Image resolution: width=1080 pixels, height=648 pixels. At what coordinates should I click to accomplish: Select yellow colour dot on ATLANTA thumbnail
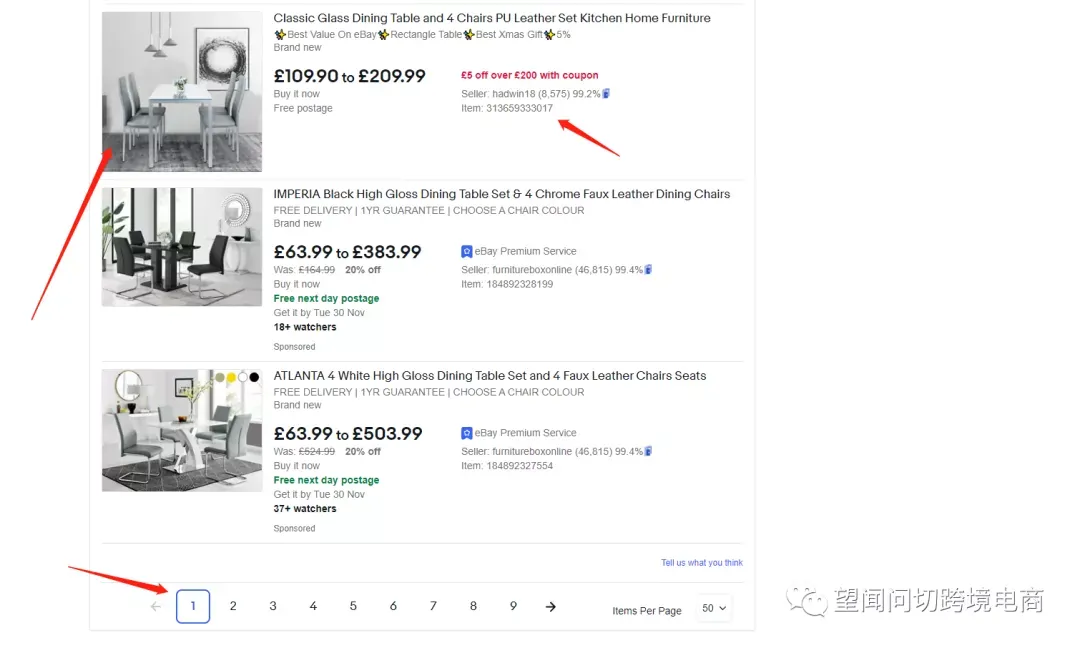tap(231, 377)
